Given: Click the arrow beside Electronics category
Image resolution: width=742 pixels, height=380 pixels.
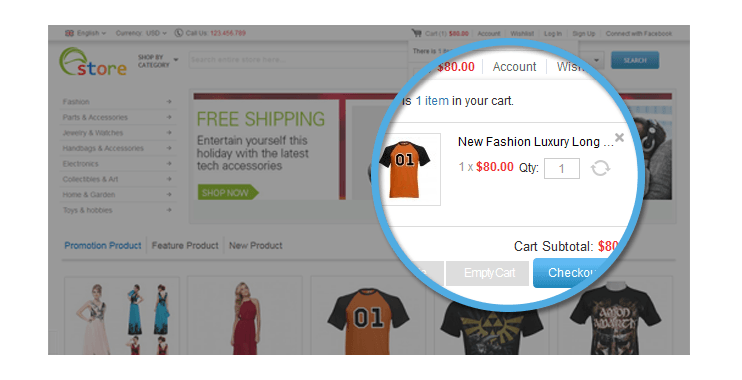Looking at the screenshot, I should point(169,164).
